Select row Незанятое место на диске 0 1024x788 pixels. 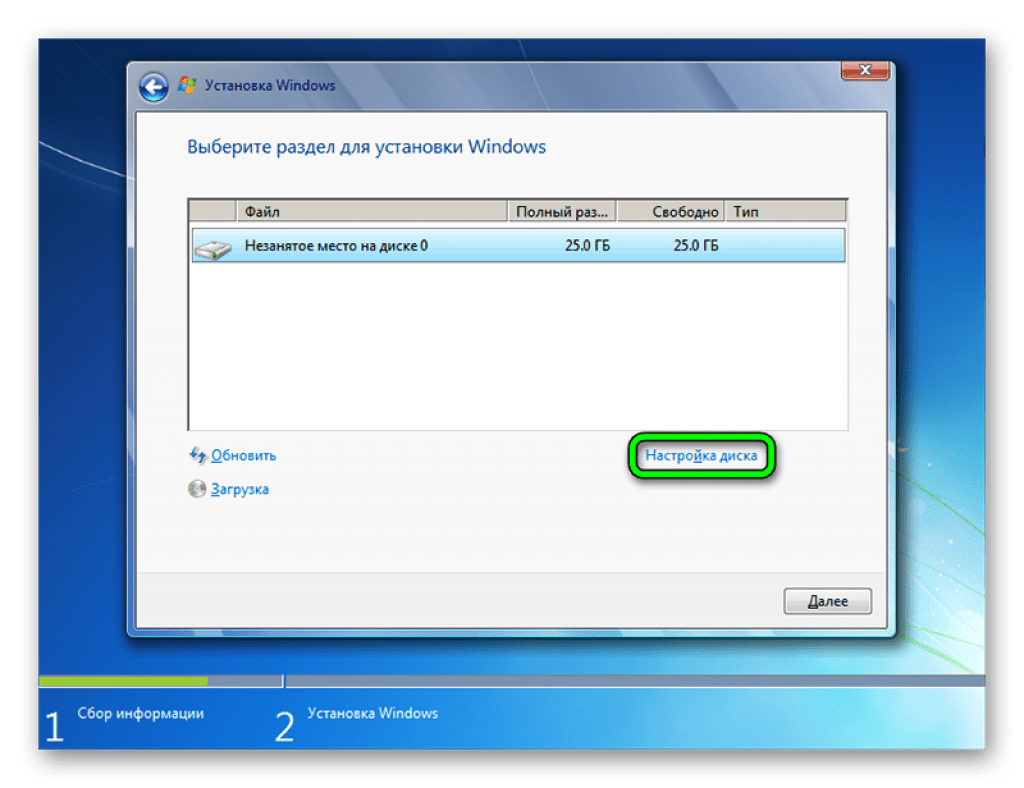click(x=519, y=245)
